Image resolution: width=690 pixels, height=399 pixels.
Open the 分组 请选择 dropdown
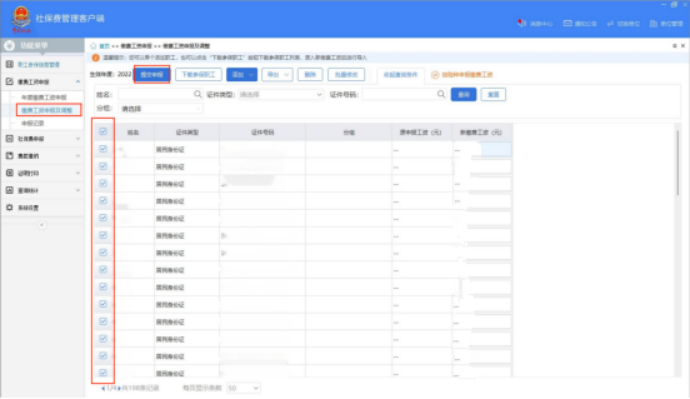point(161,109)
